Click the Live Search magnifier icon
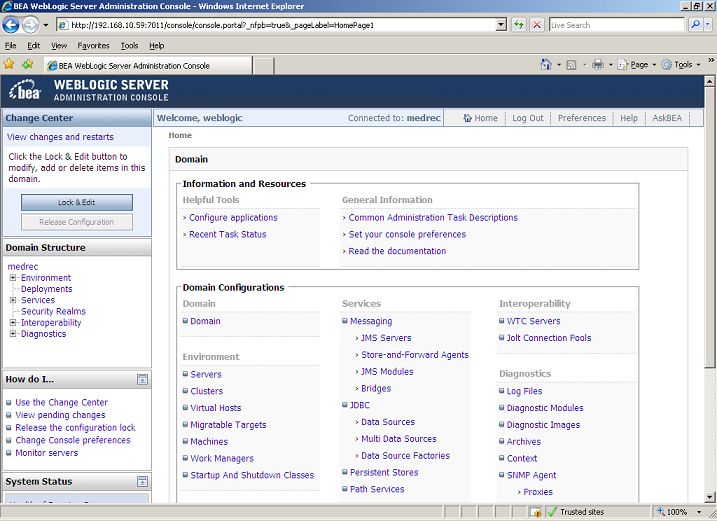This screenshot has height=521, width=717. (695, 25)
